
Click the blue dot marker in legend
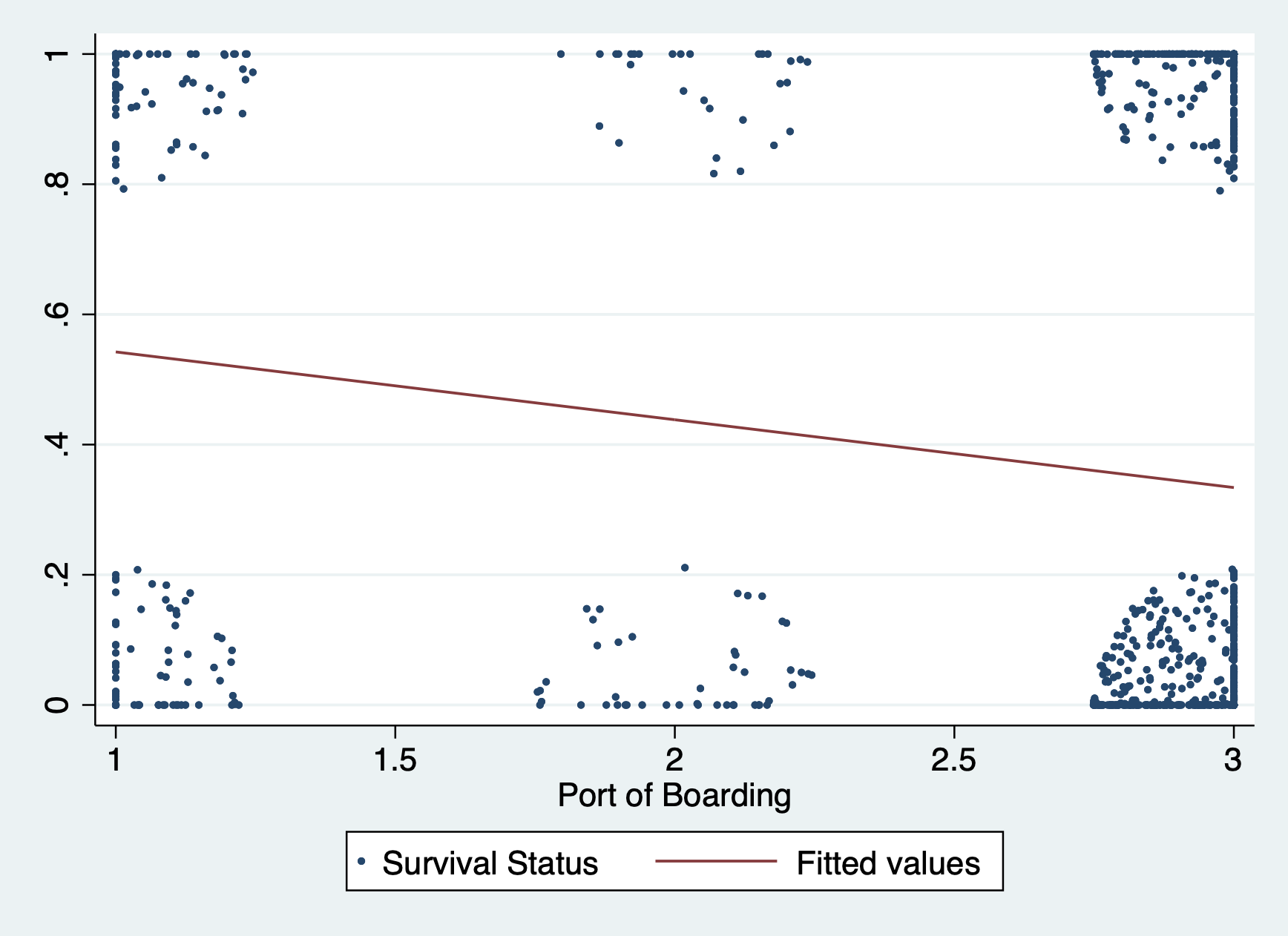tap(361, 862)
